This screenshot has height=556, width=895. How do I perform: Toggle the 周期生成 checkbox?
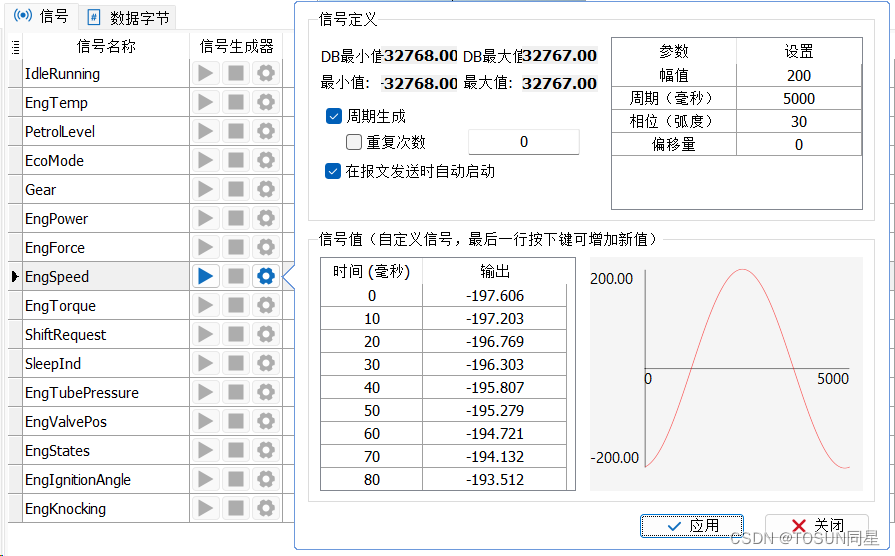coord(333,116)
